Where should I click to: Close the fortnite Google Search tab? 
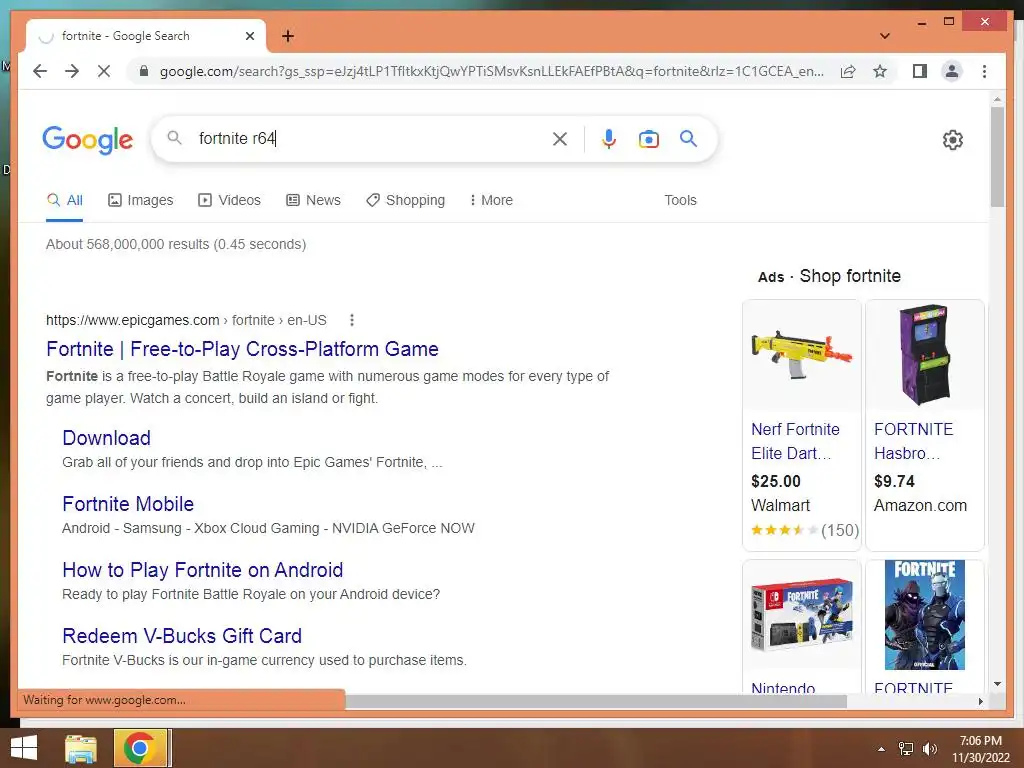coord(249,36)
